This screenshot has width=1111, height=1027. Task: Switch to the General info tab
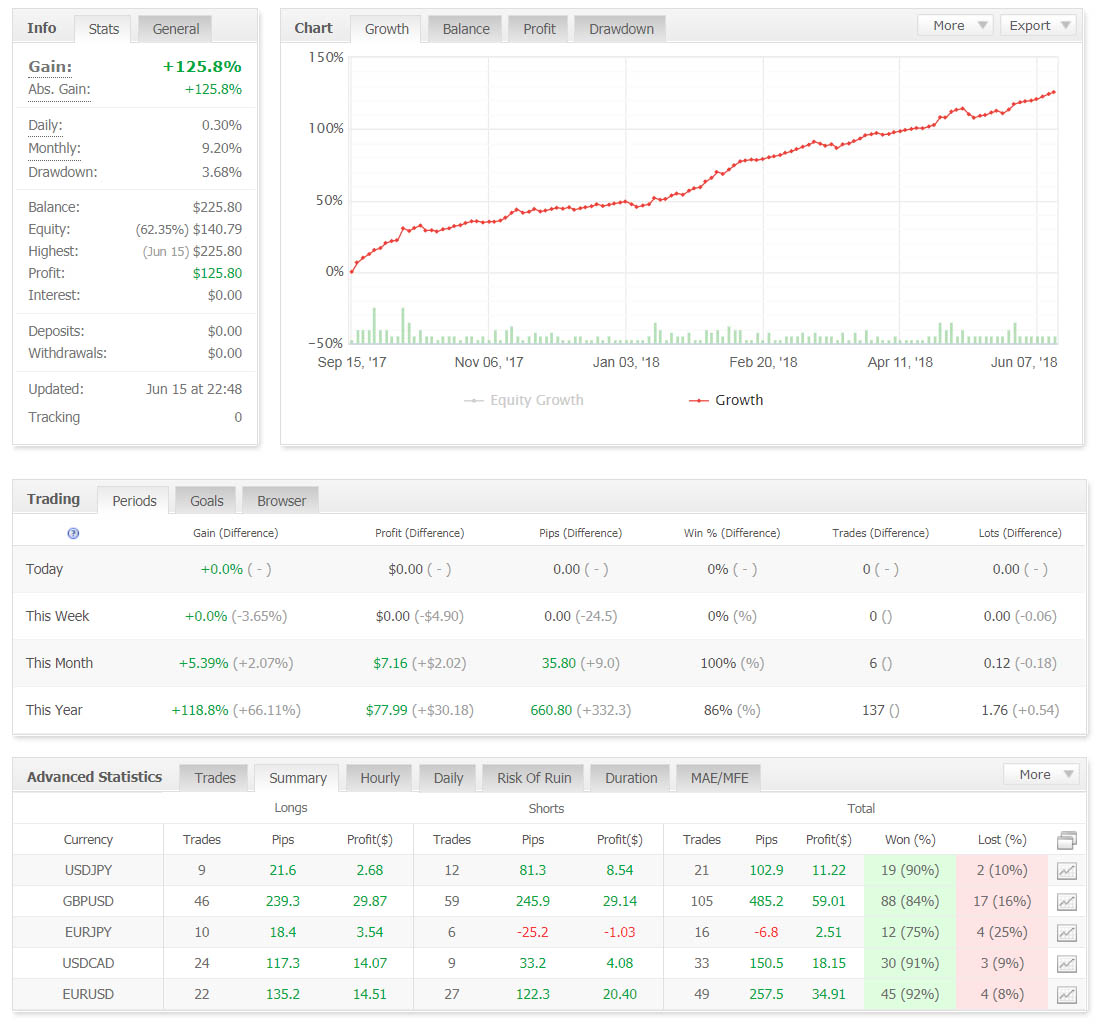coord(176,29)
